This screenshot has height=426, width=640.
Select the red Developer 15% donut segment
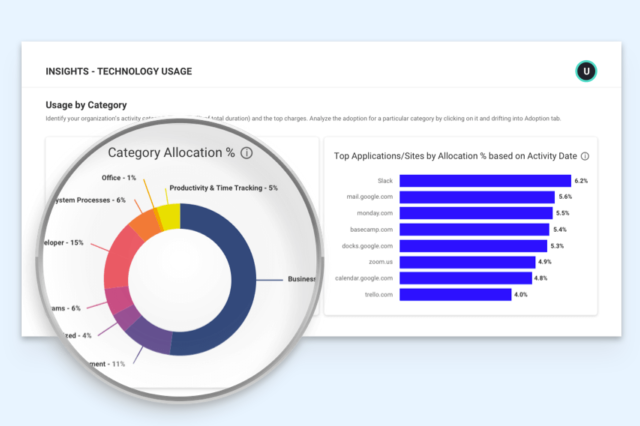point(121,258)
